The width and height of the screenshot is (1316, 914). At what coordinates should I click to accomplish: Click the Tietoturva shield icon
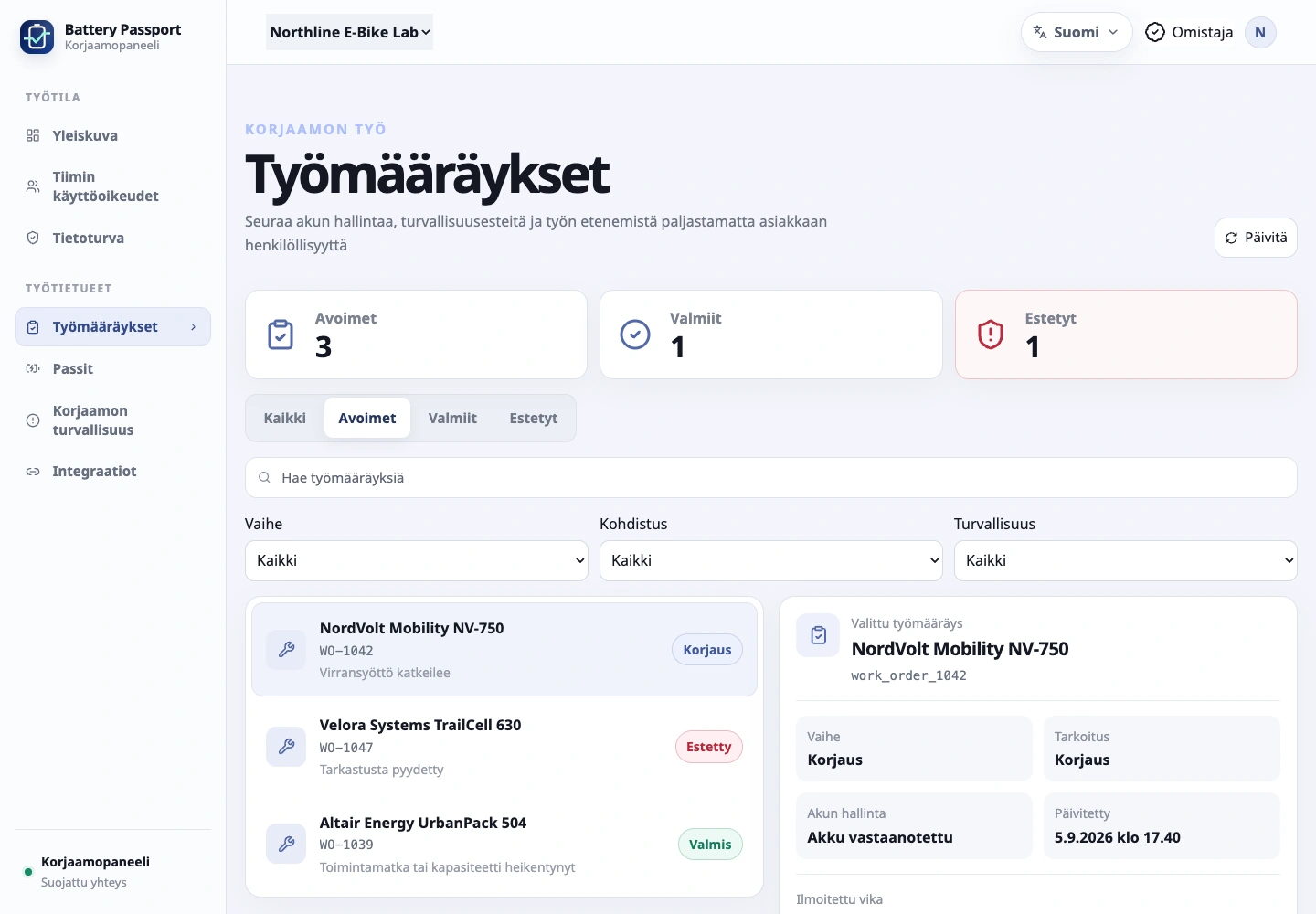tap(33, 238)
